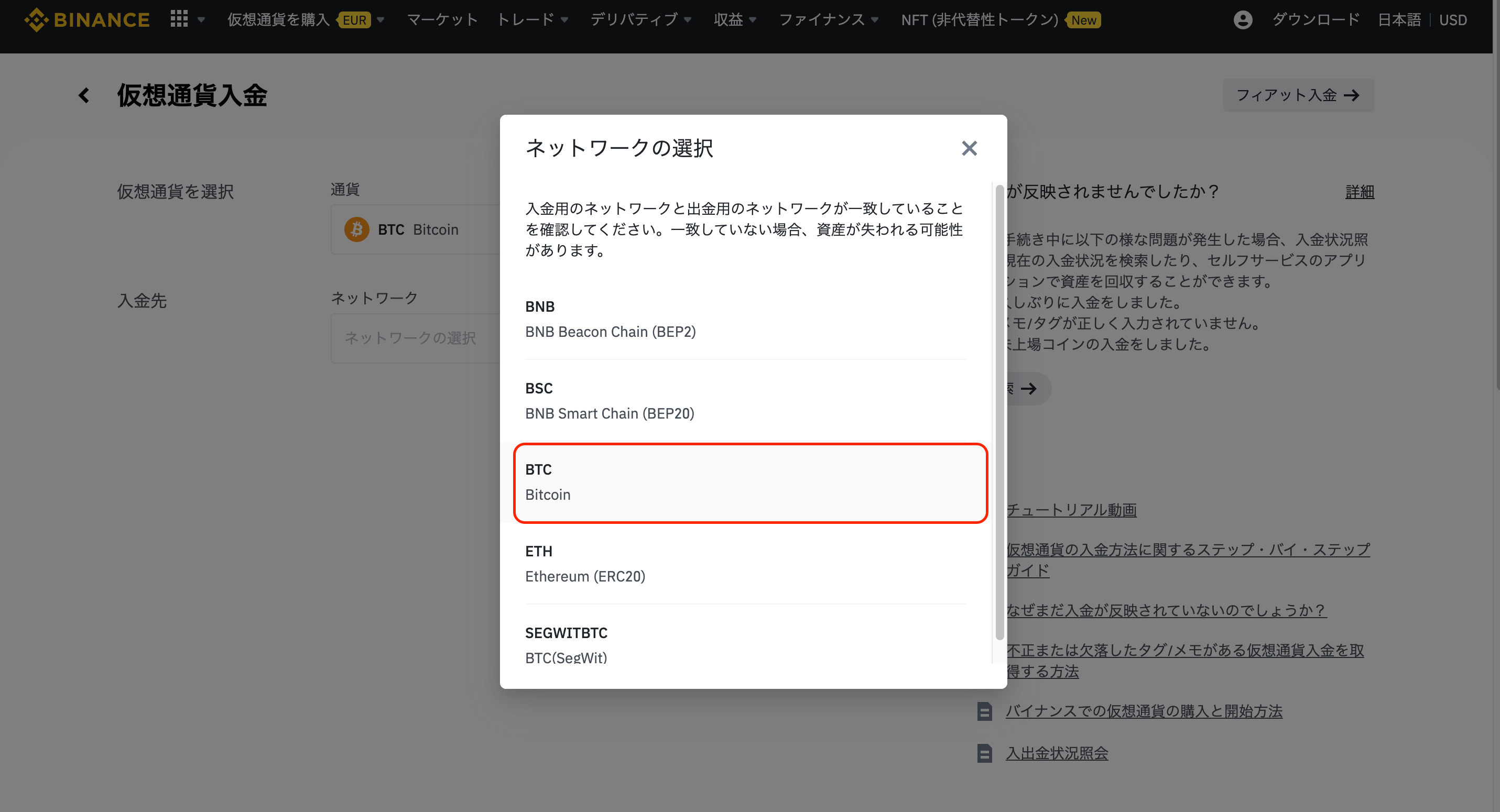
Task: Click document icon beside バイナンスでの仮想通貨の購入と開始方法
Action: point(985,711)
